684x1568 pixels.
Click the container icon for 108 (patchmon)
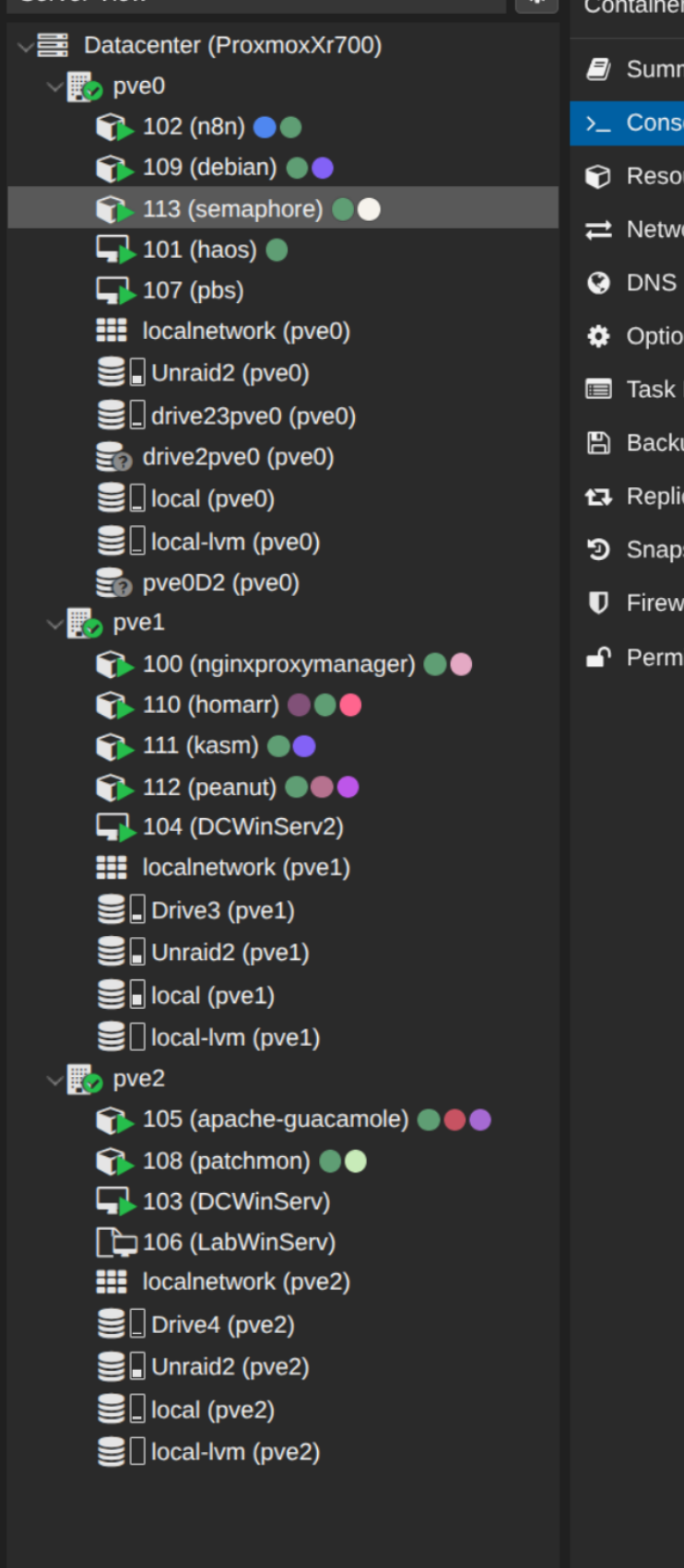click(x=114, y=1161)
